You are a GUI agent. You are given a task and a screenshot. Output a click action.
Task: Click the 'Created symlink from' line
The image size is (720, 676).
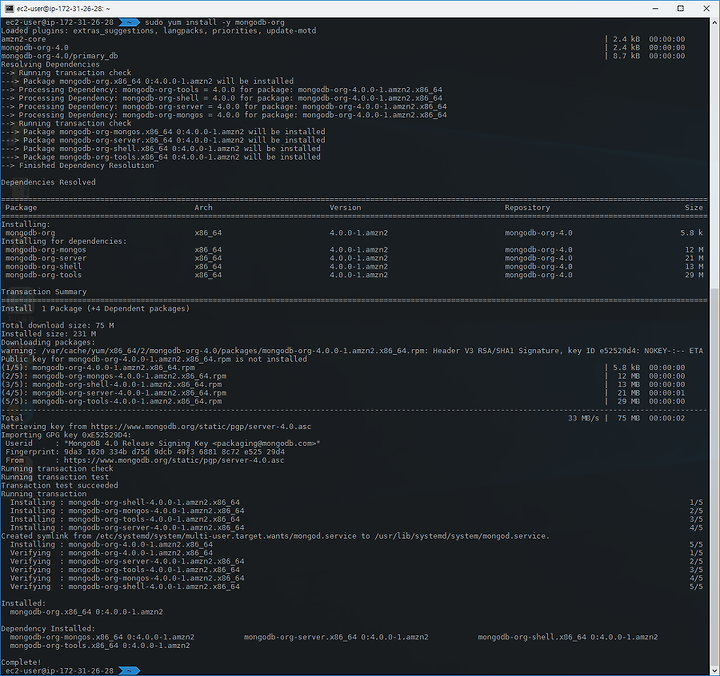click(275, 536)
